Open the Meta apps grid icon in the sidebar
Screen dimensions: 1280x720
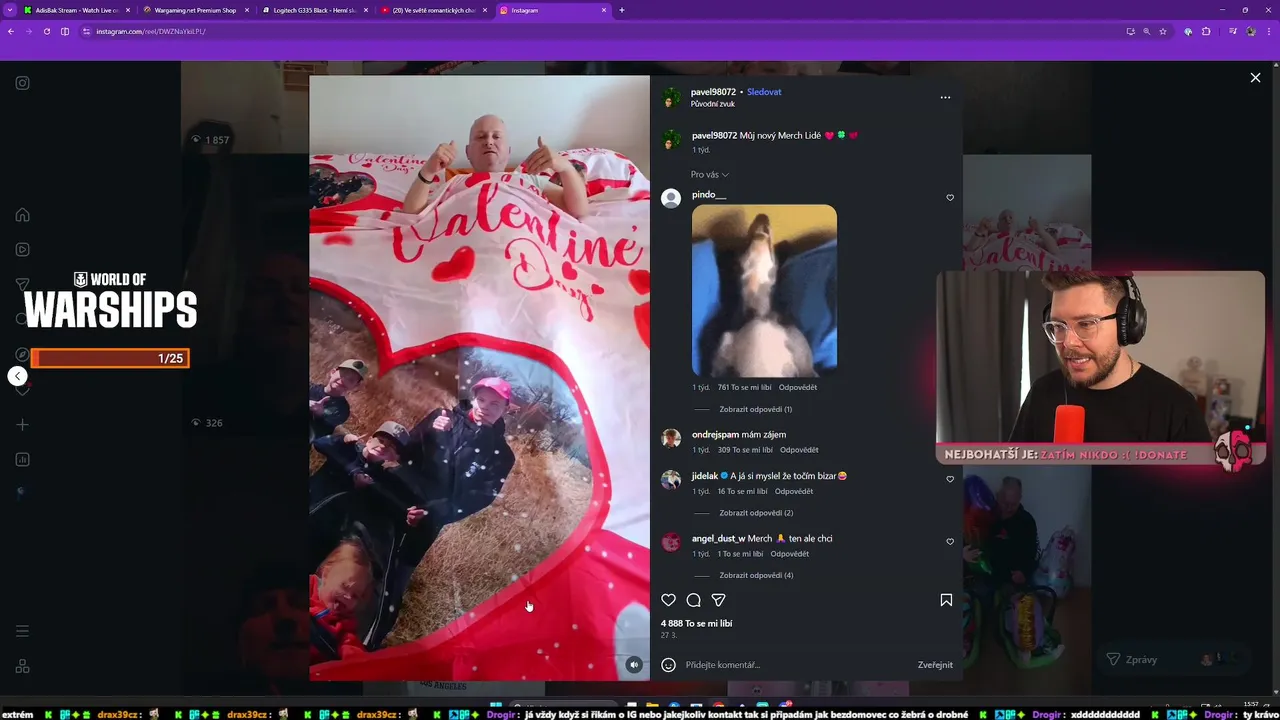22,666
